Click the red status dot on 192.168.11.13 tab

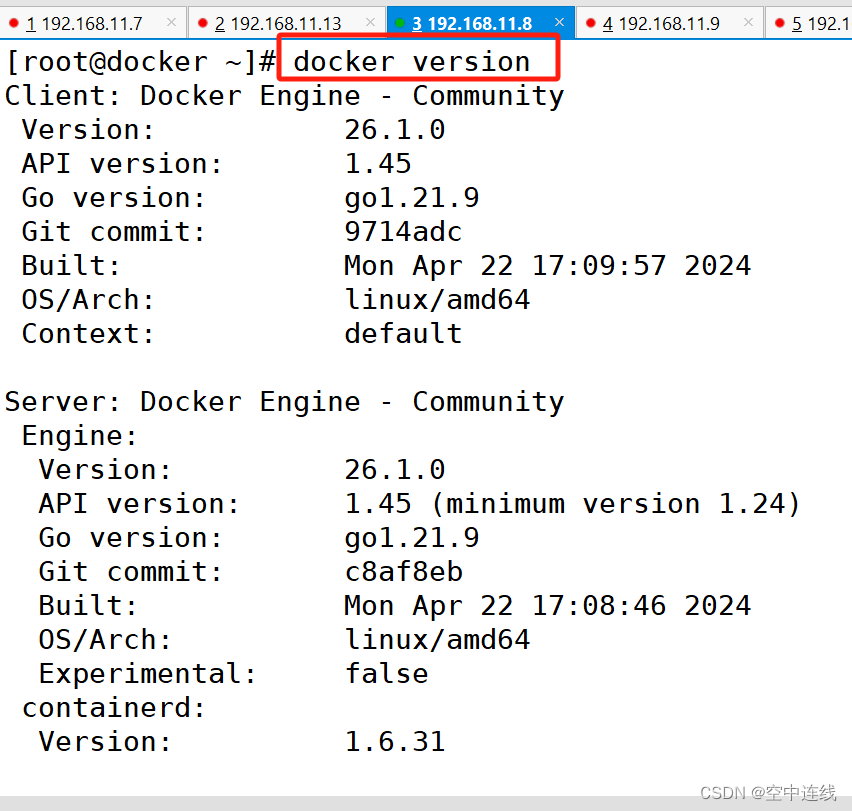pos(203,22)
